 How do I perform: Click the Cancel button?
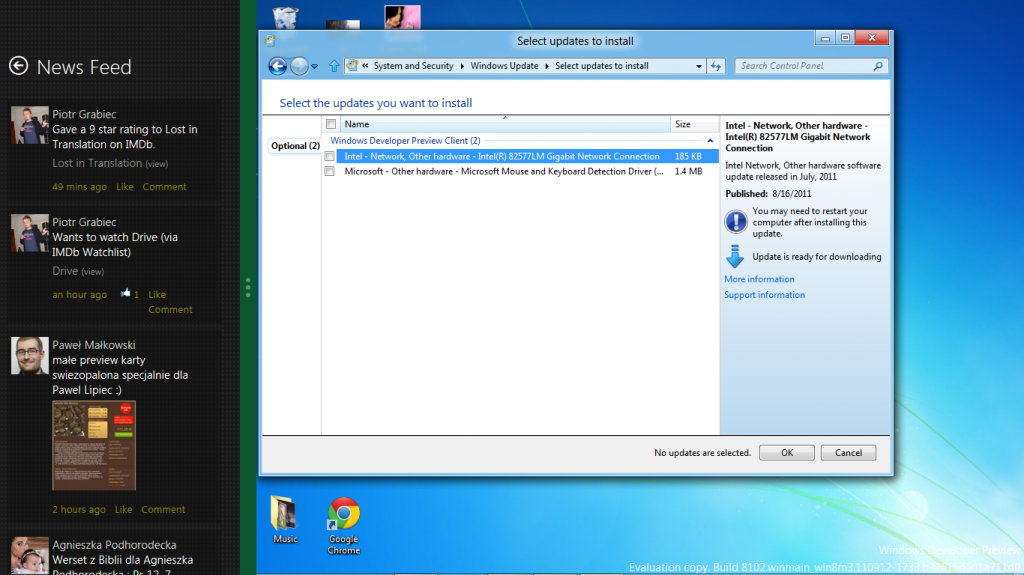pos(848,453)
